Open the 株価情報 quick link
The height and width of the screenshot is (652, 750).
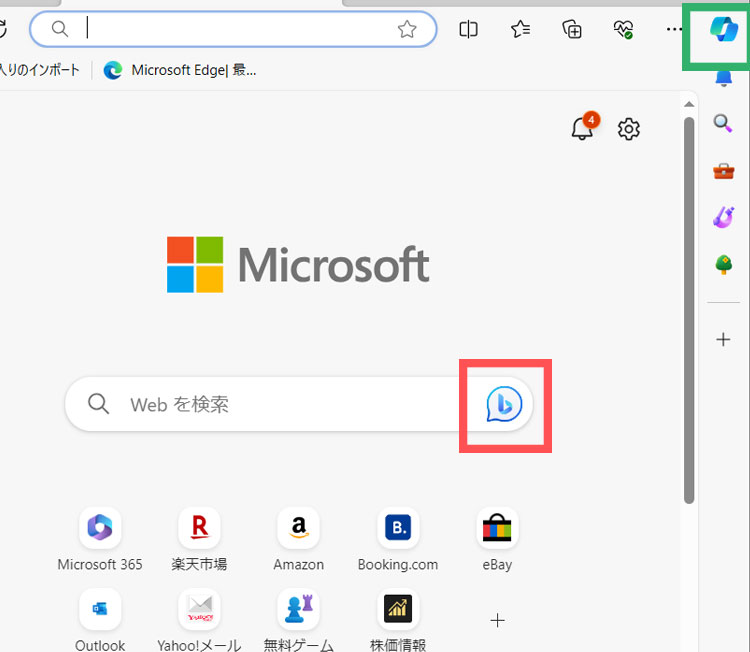click(x=398, y=620)
